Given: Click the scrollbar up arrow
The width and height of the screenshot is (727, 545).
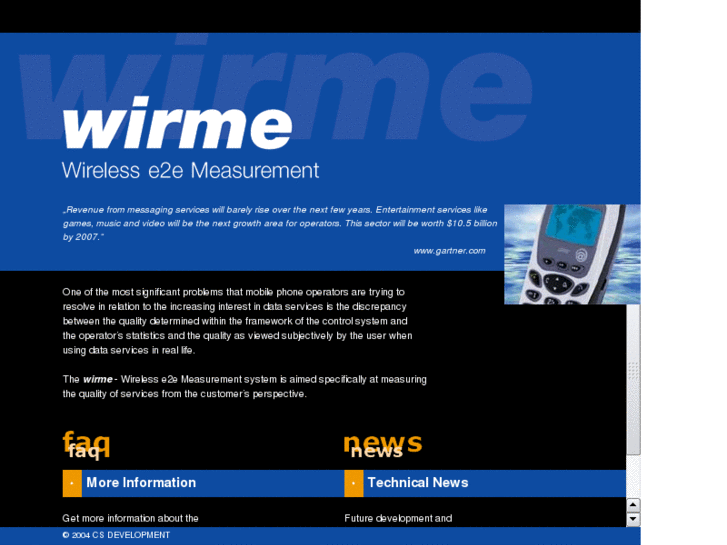Looking at the screenshot, I should [x=633, y=505].
